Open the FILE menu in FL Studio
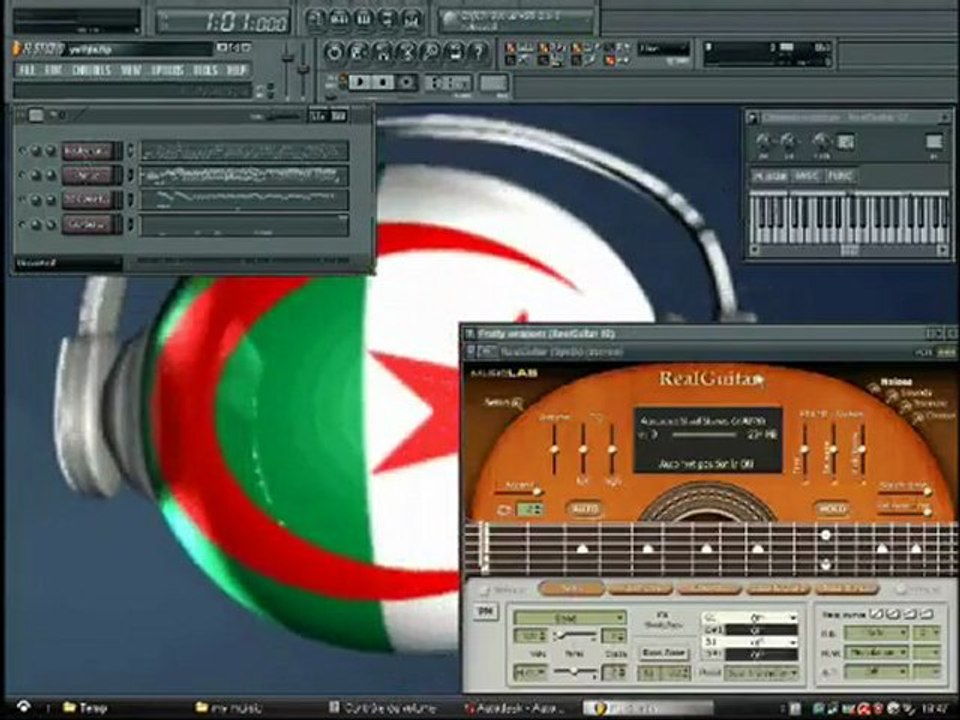The height and width of the screenshot is (720, 960). click(27, 70)
